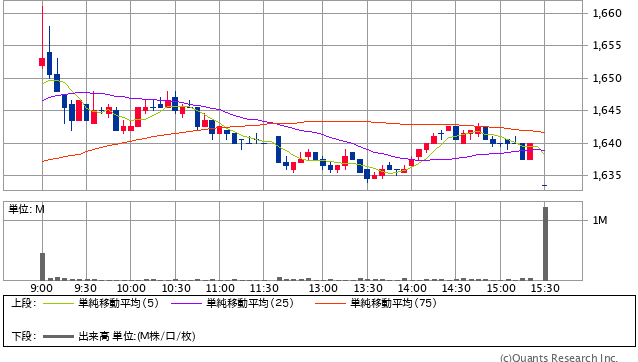Click the 11:00 time axis label

click(x=220, y=288)
